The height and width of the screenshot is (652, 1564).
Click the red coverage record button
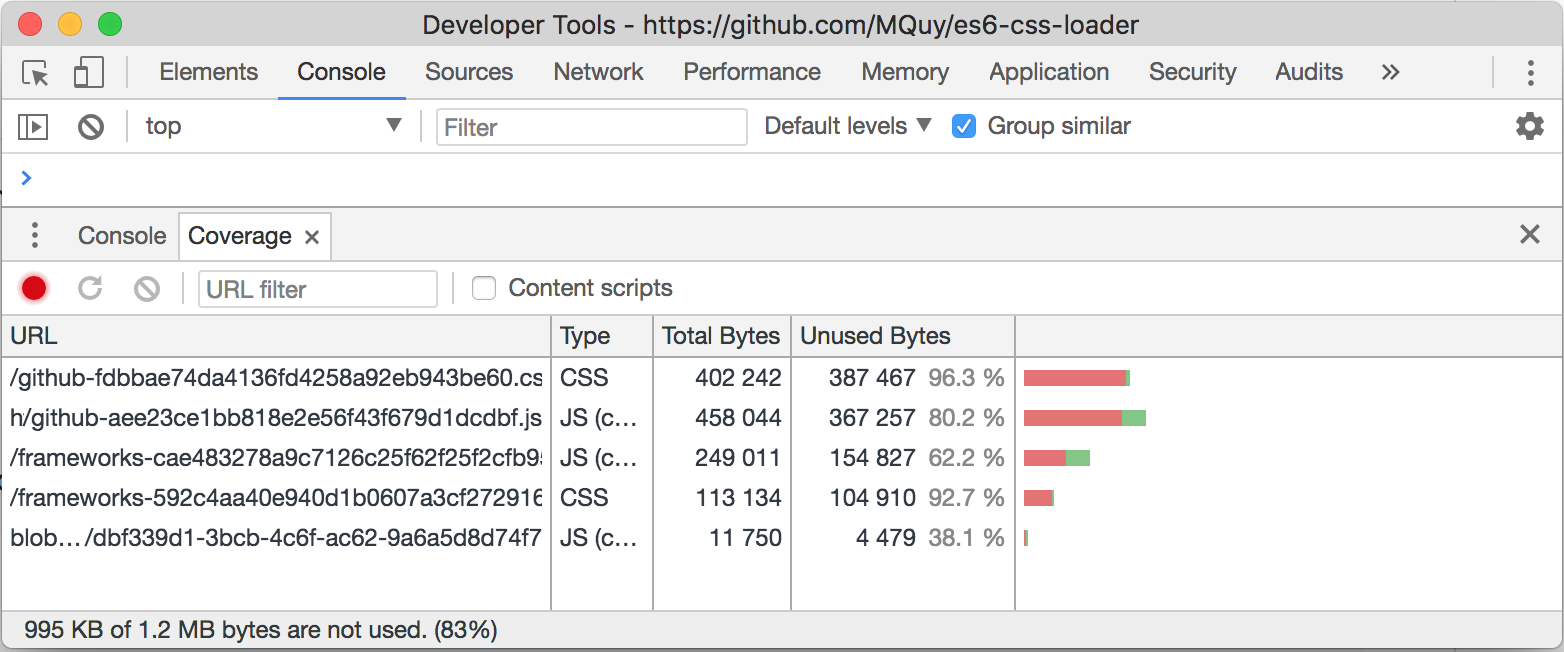pyautogui.click(x=34, y=289)
